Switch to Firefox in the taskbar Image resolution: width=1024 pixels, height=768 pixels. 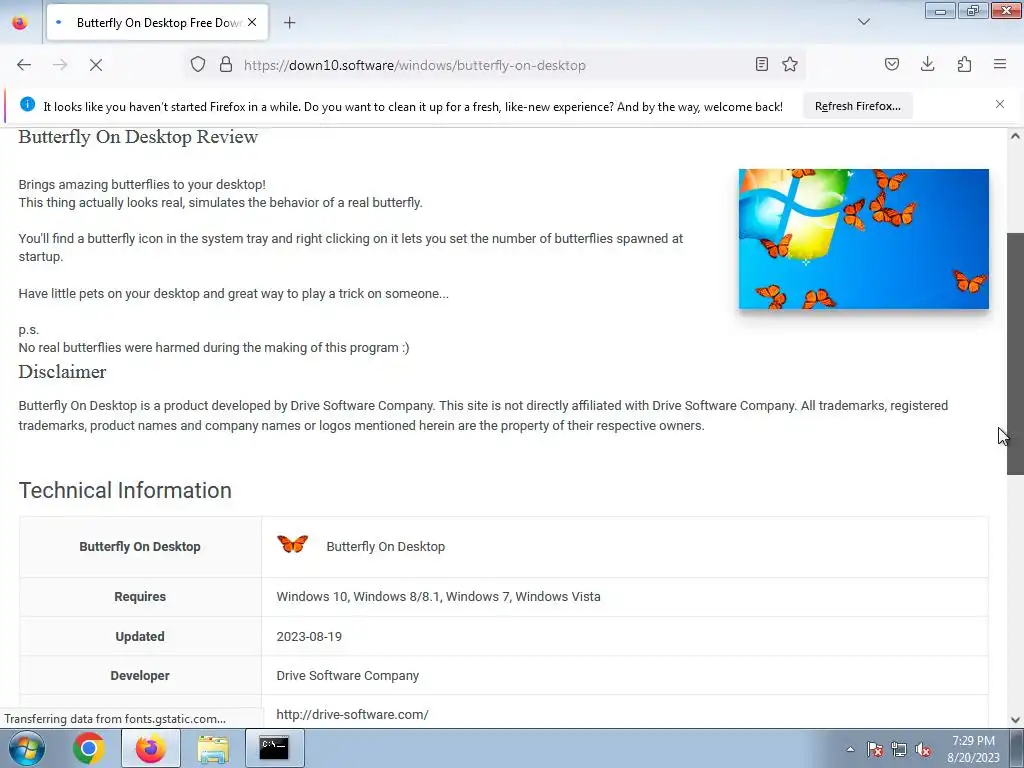150,748
